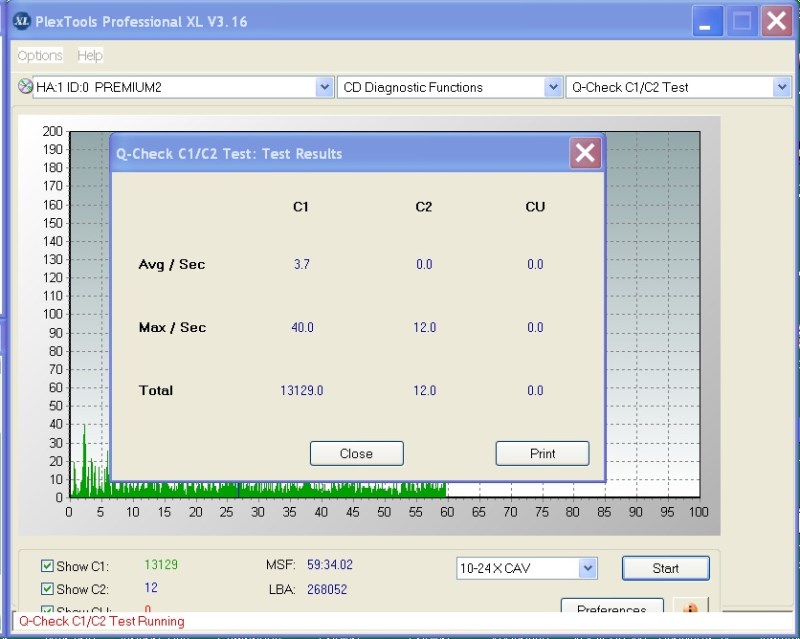The height and width of the screenshot is (639, 800).
Task: Click the orange info icon beside Preferences
Action: 690,606
